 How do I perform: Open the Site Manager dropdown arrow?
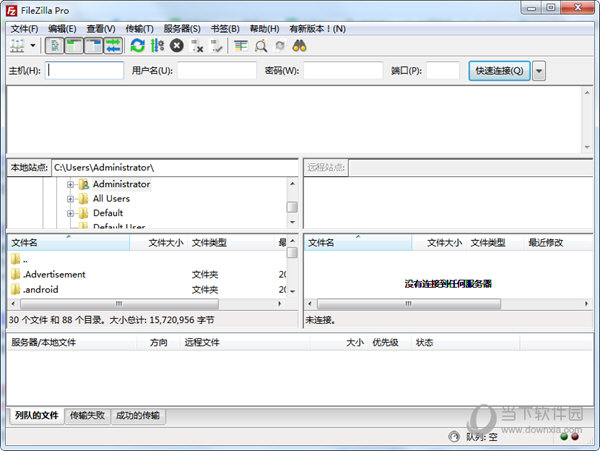(x=33, y=46)
